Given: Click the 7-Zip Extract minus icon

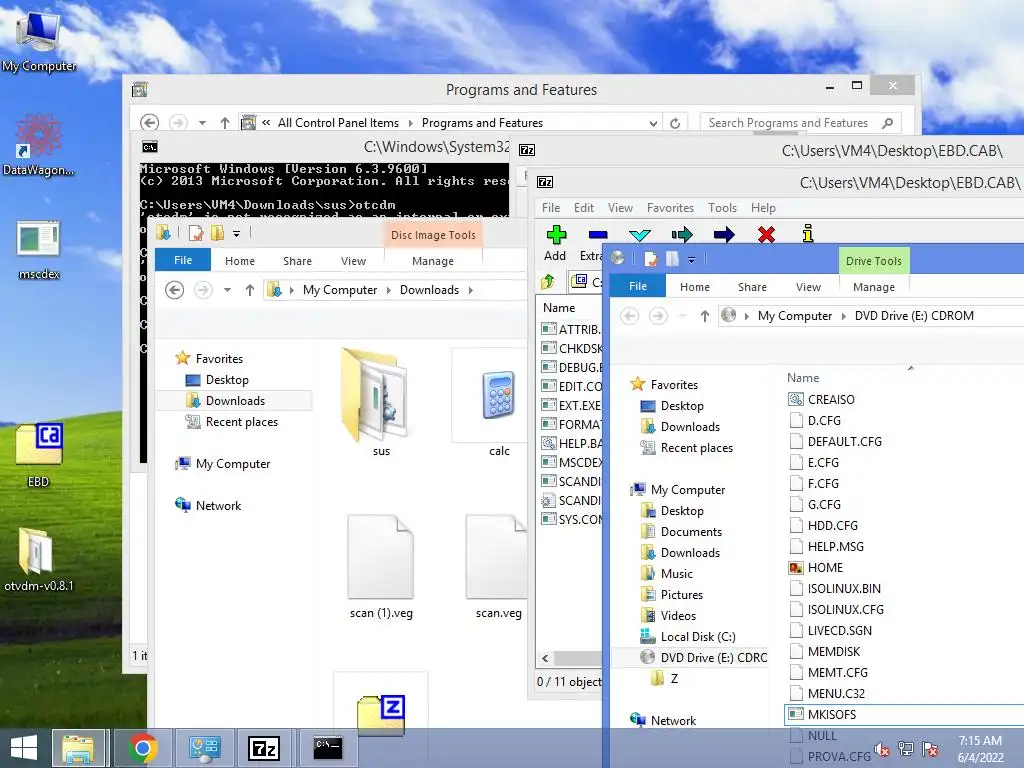Looking at the screenshot, I should click(x=598, y=234).
